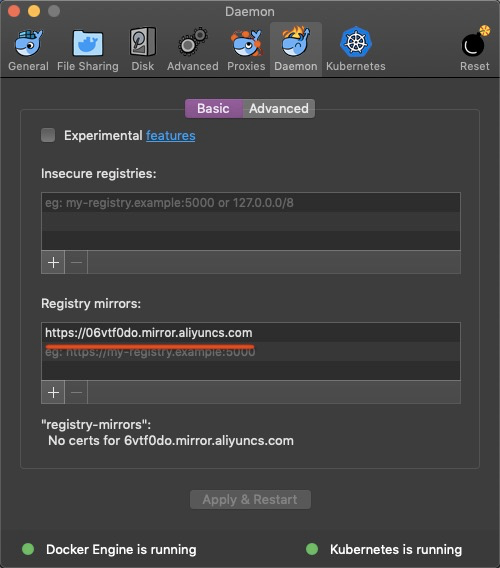Open the experimental features link

pos(171,135)
